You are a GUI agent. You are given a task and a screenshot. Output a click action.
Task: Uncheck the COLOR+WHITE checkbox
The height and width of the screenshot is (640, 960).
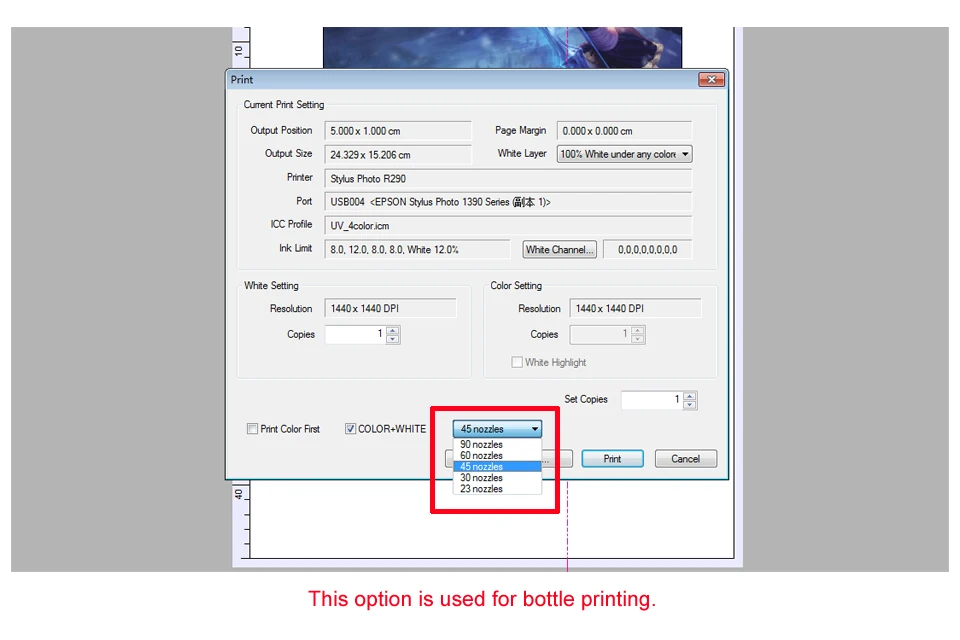pos(351,429)
